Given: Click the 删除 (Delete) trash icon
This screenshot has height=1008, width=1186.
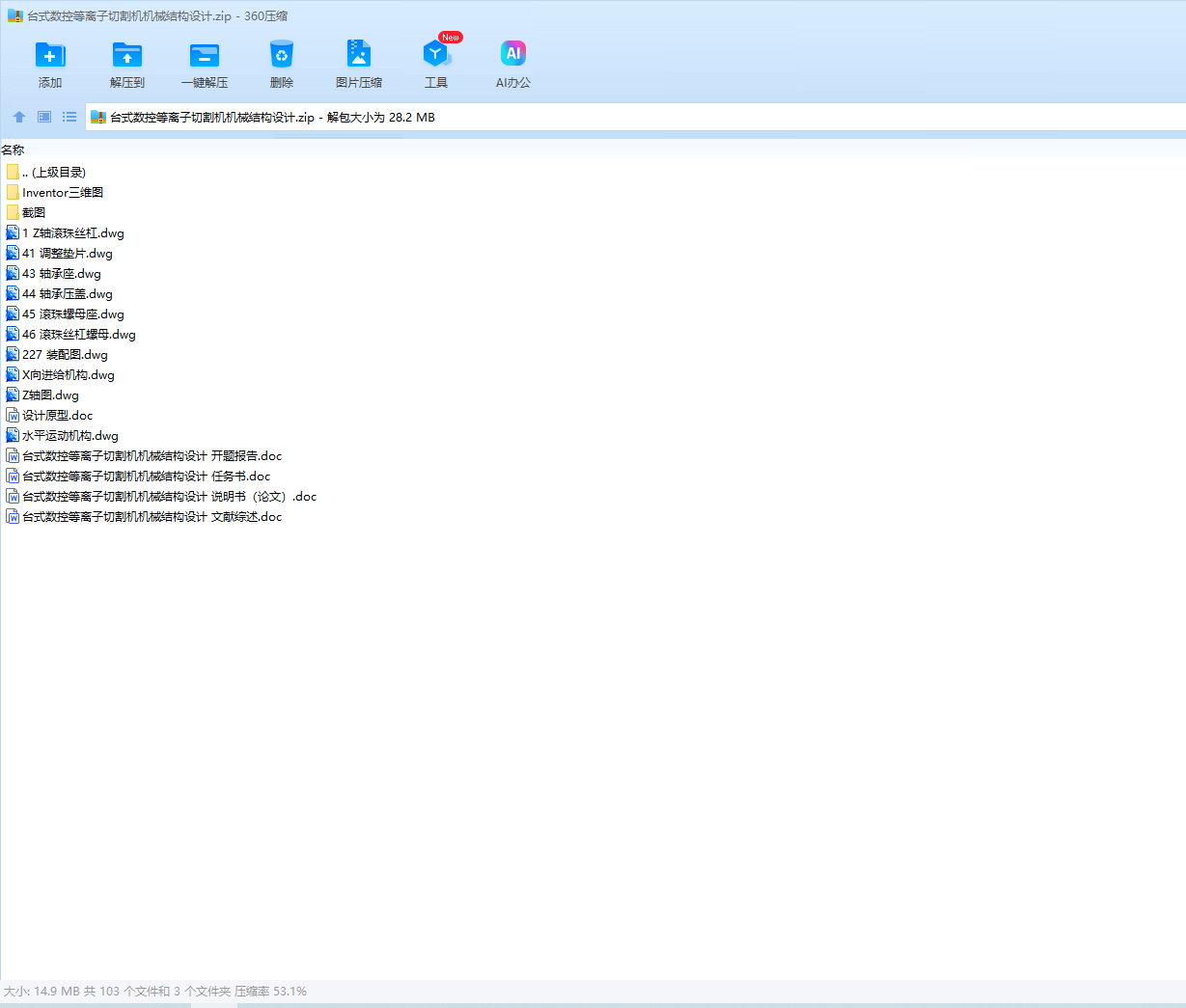Looking at the screenshot, I should [x=282, y=55].
